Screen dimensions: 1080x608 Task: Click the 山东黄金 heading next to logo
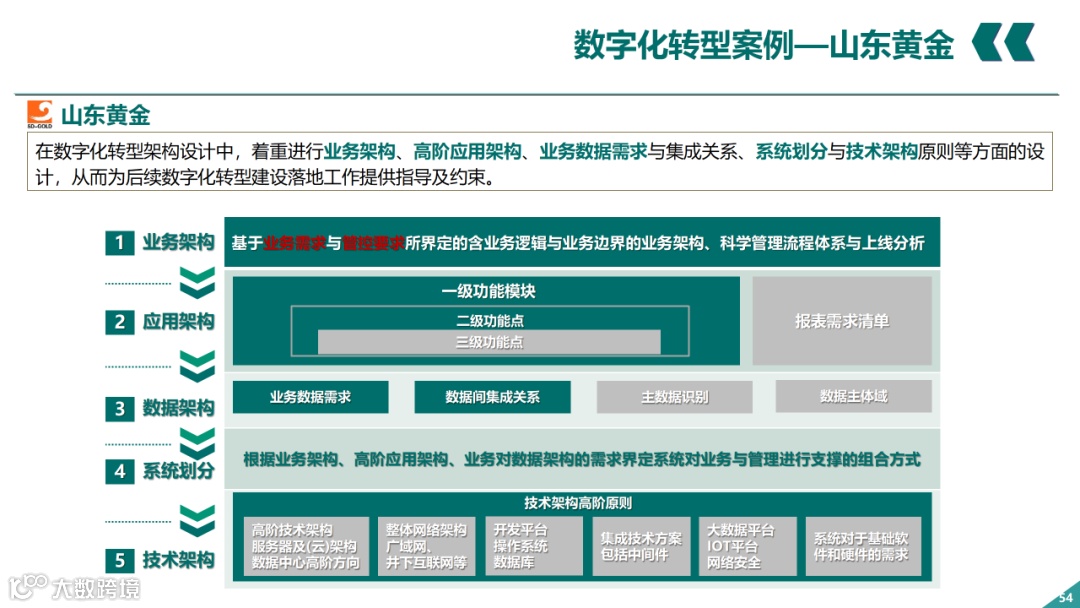pyautogui.click(x=105, y=115)
